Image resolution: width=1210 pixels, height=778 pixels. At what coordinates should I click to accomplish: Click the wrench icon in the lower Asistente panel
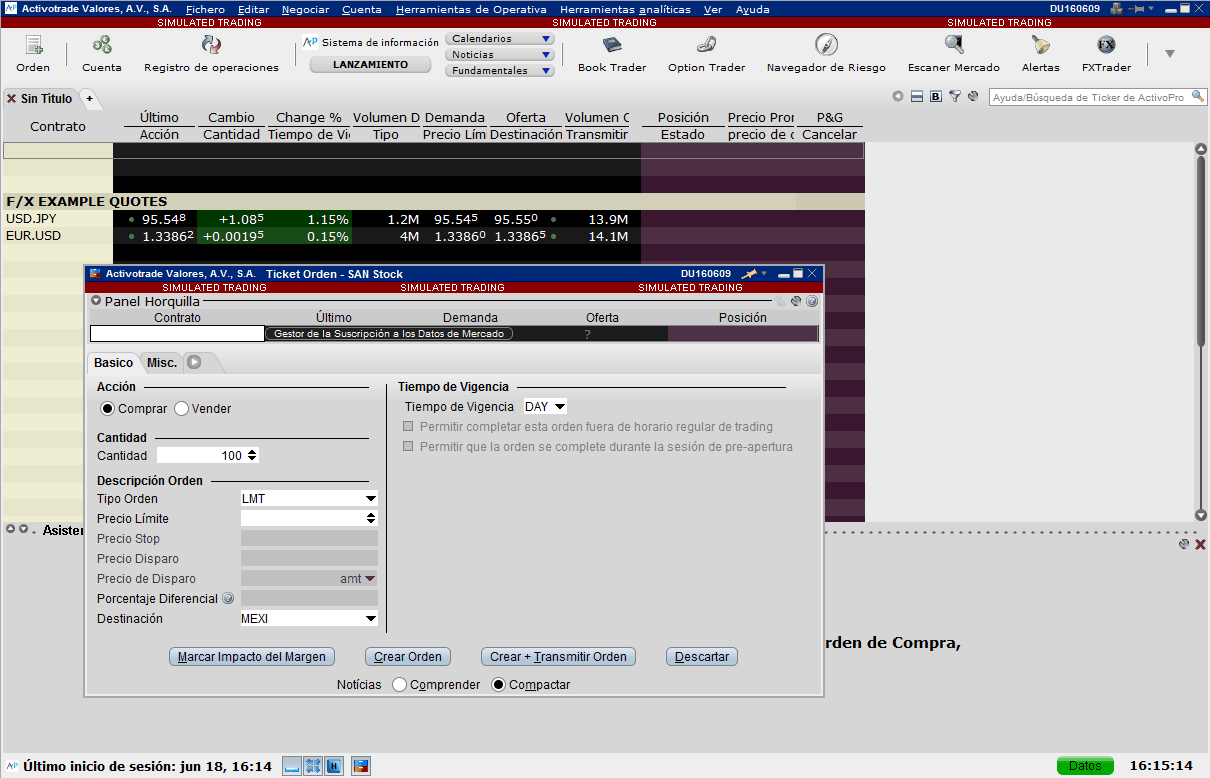coord(1184,544)
